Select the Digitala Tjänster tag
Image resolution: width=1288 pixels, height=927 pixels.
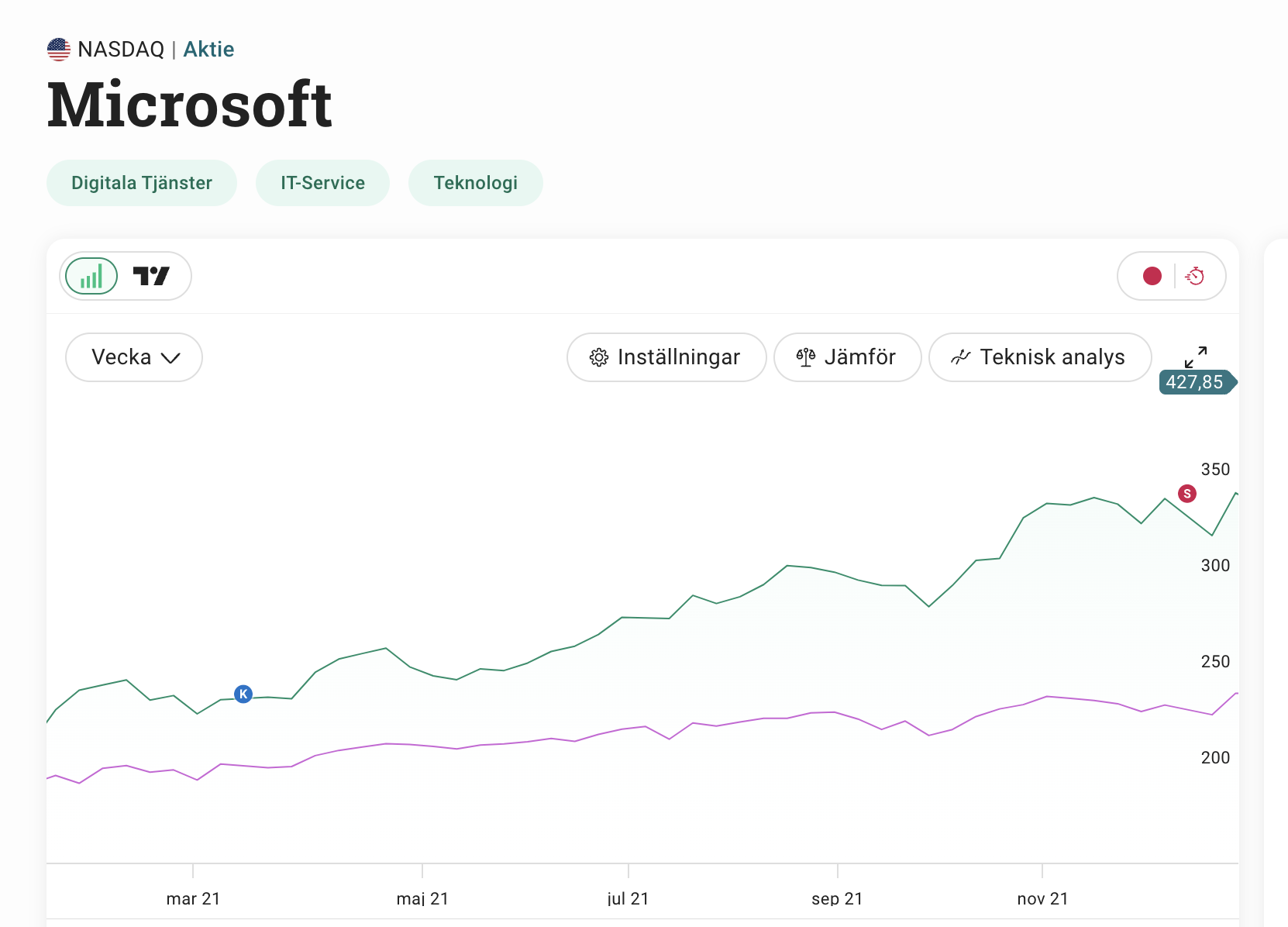tap(142, 183)
